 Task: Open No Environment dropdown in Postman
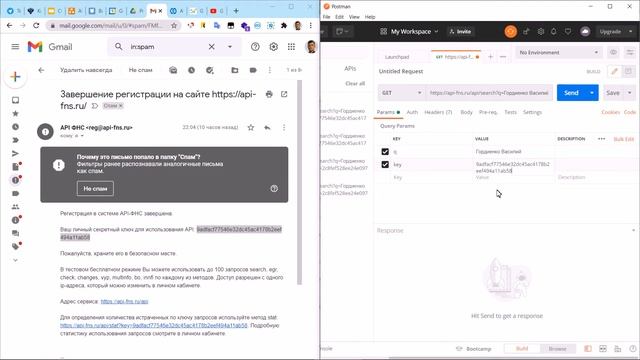tap(559, 53)
